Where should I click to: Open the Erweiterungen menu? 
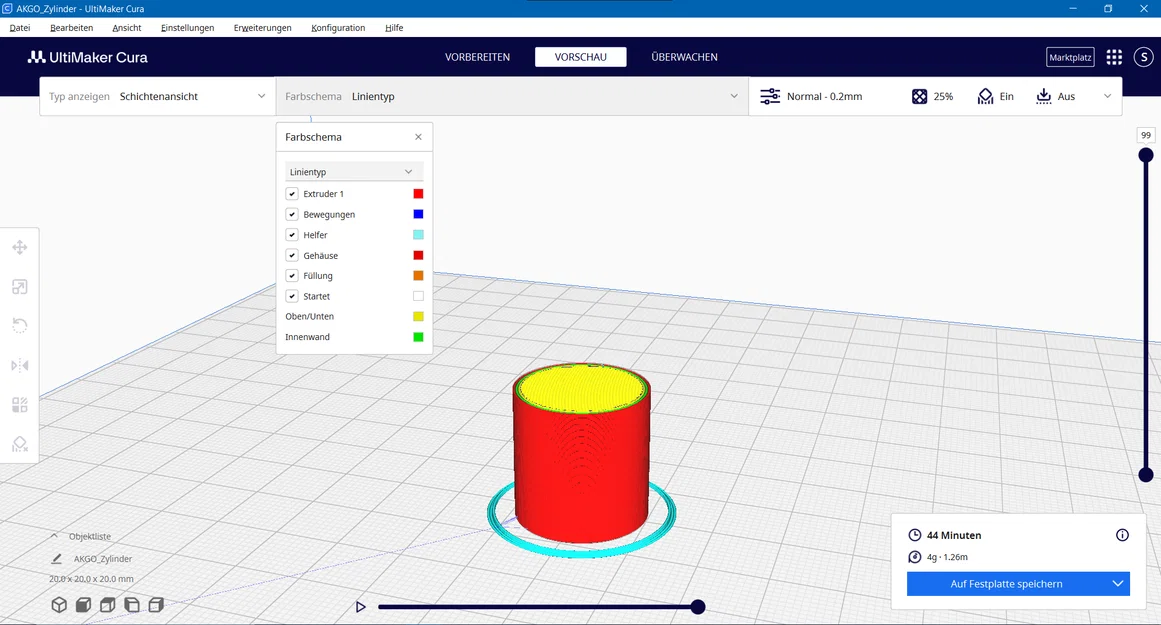click(262, 27)
